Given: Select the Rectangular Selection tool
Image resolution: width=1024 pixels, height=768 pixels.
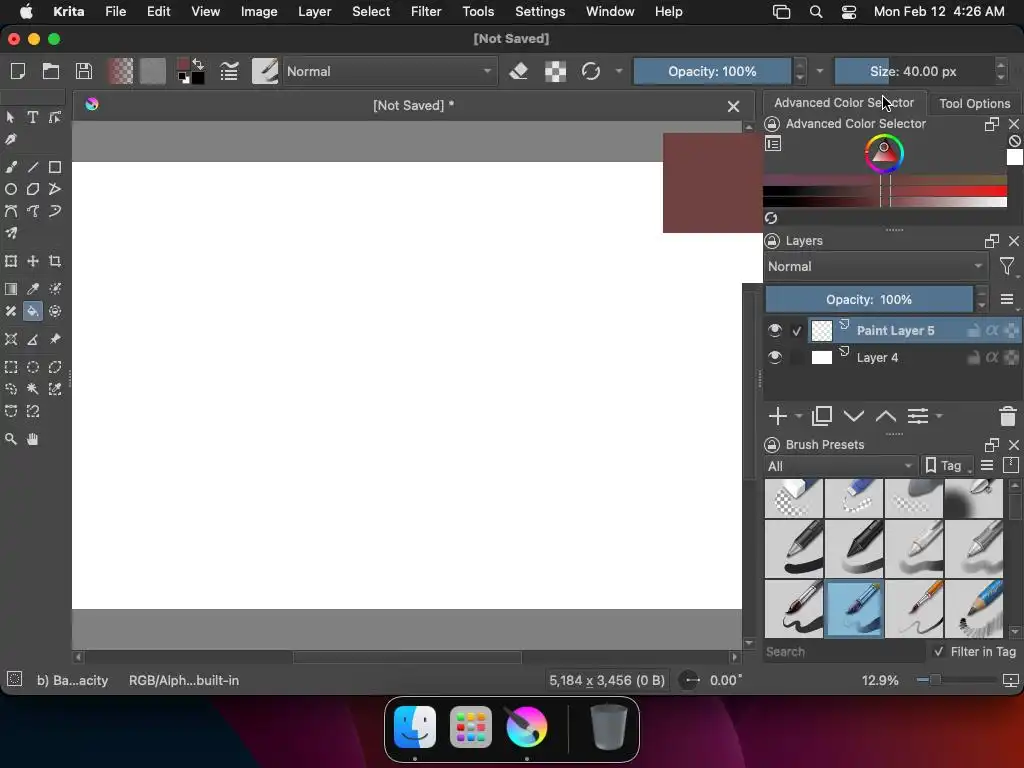Looking at the screenshot, I should click(x=11, y=367).
